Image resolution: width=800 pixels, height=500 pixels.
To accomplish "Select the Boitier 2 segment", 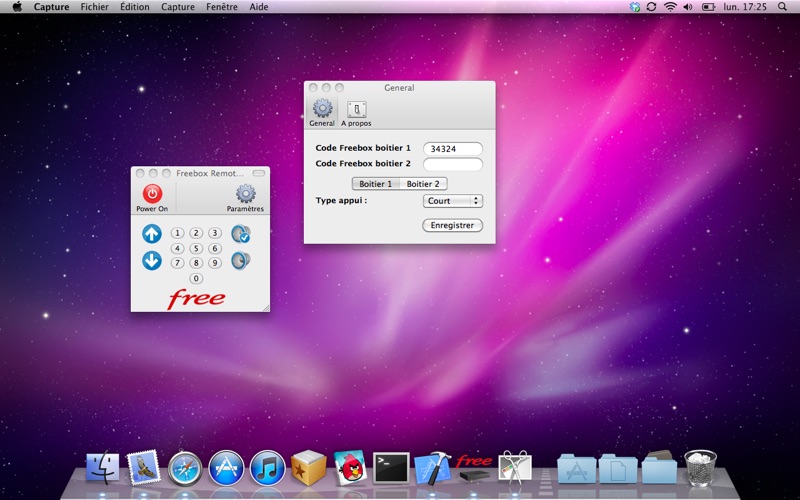I will tap(423, 184).
